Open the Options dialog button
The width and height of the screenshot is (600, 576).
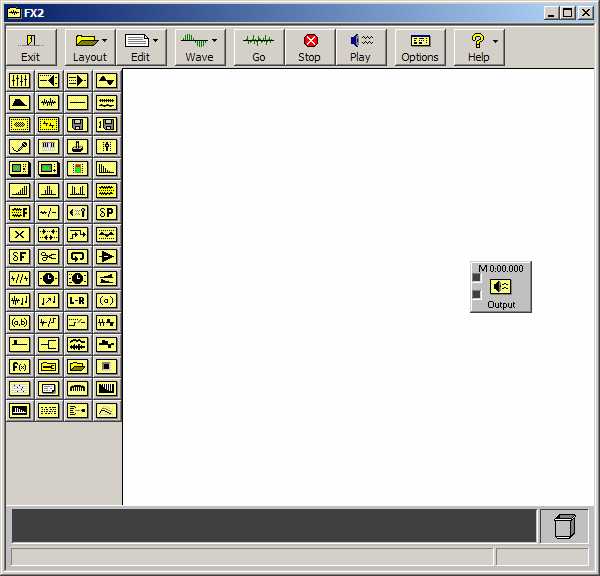[x=420, y=47]
